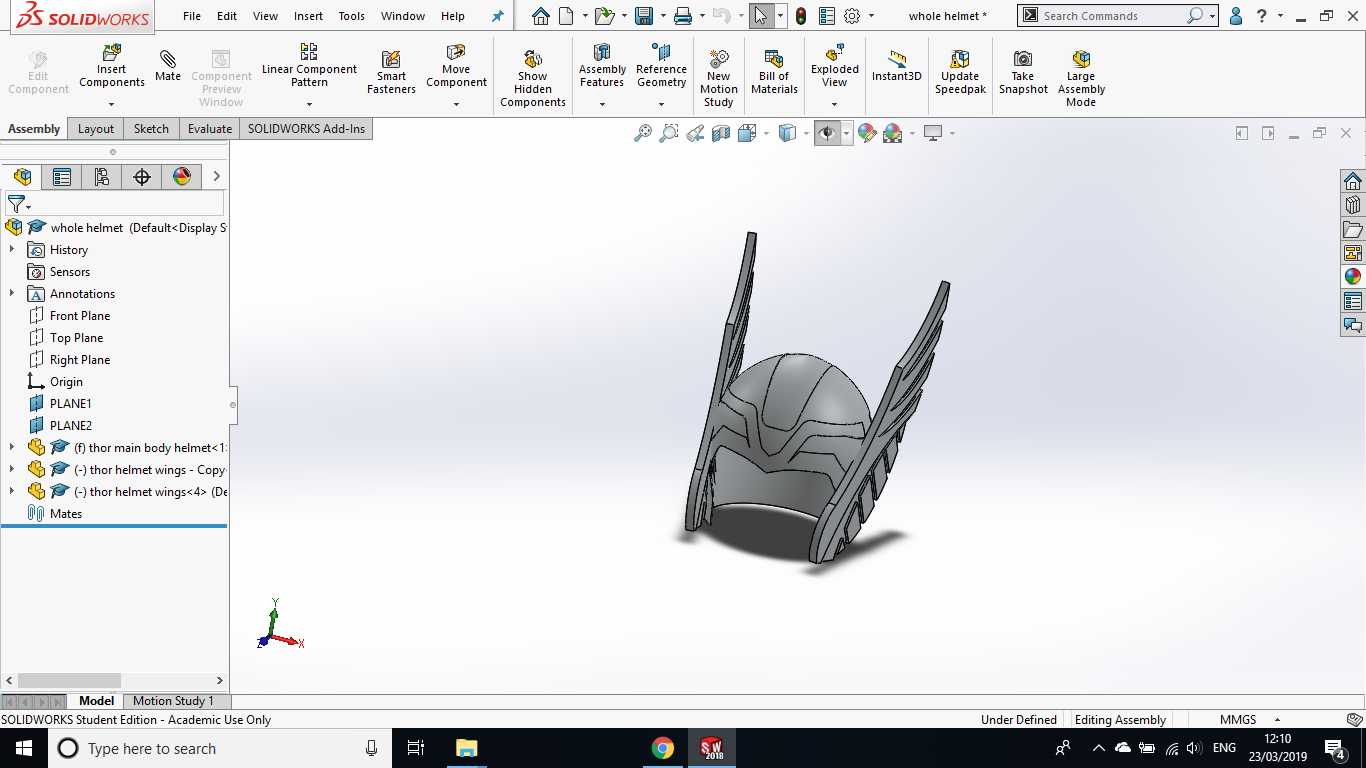The height and width of the screenshot is (768, 1366).
Task: Select the Mates folder in tree
Action: click(x=66, y=513)
